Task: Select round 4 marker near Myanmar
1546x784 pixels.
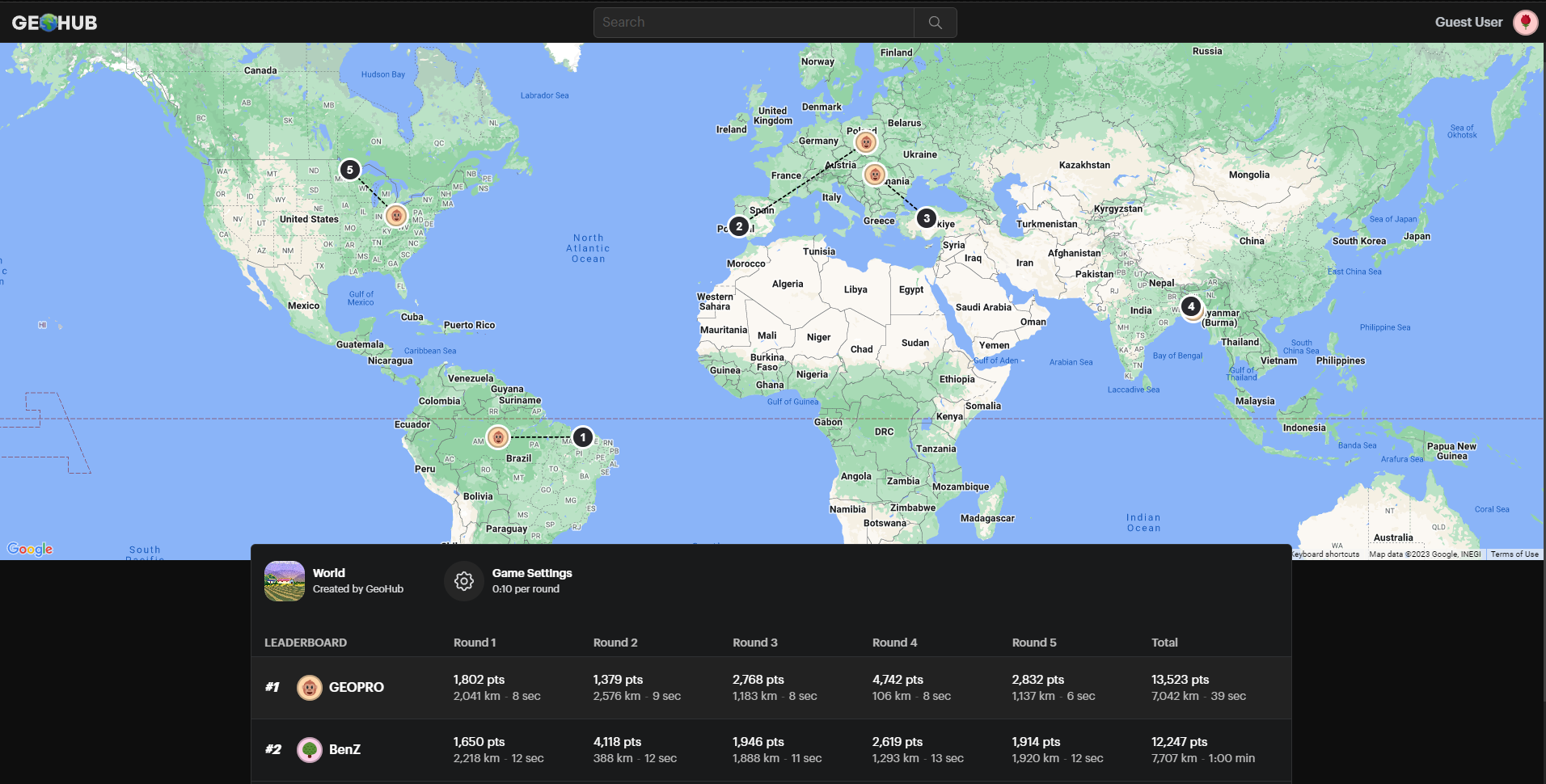Action: [x=1191, y=307]
